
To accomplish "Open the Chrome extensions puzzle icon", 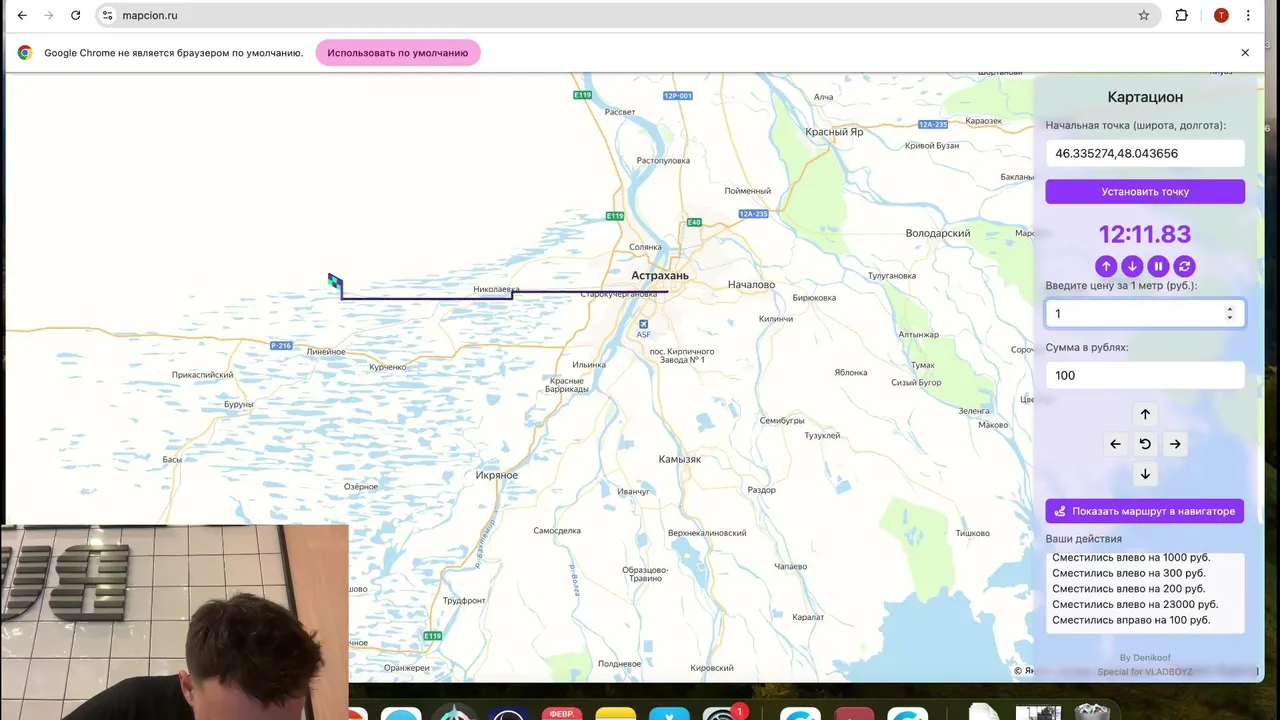I will (x=1181, y=15).
